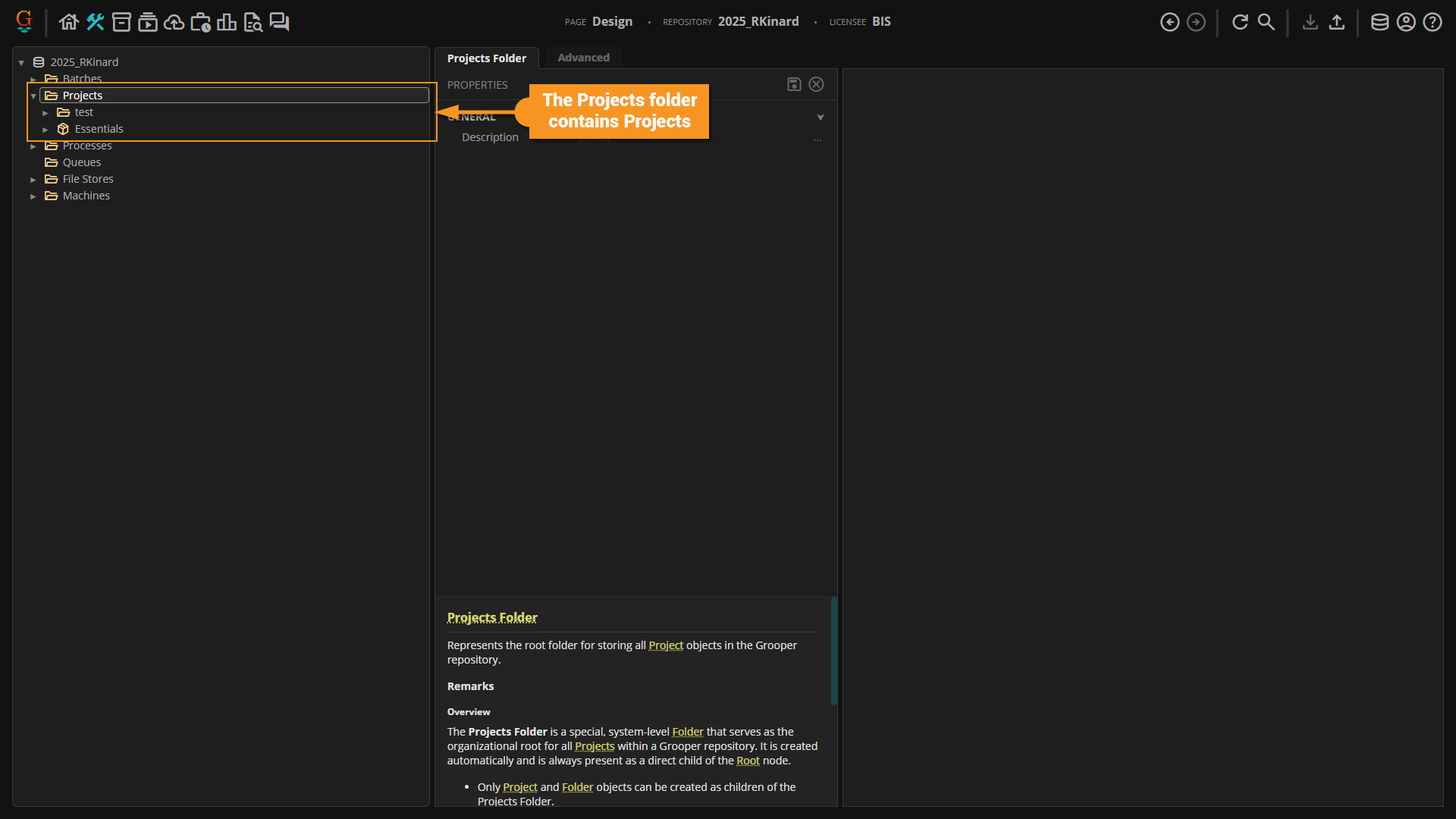Follow the Root link in help text
Viewport: 1456px width, 819px height.
point(747,761)
